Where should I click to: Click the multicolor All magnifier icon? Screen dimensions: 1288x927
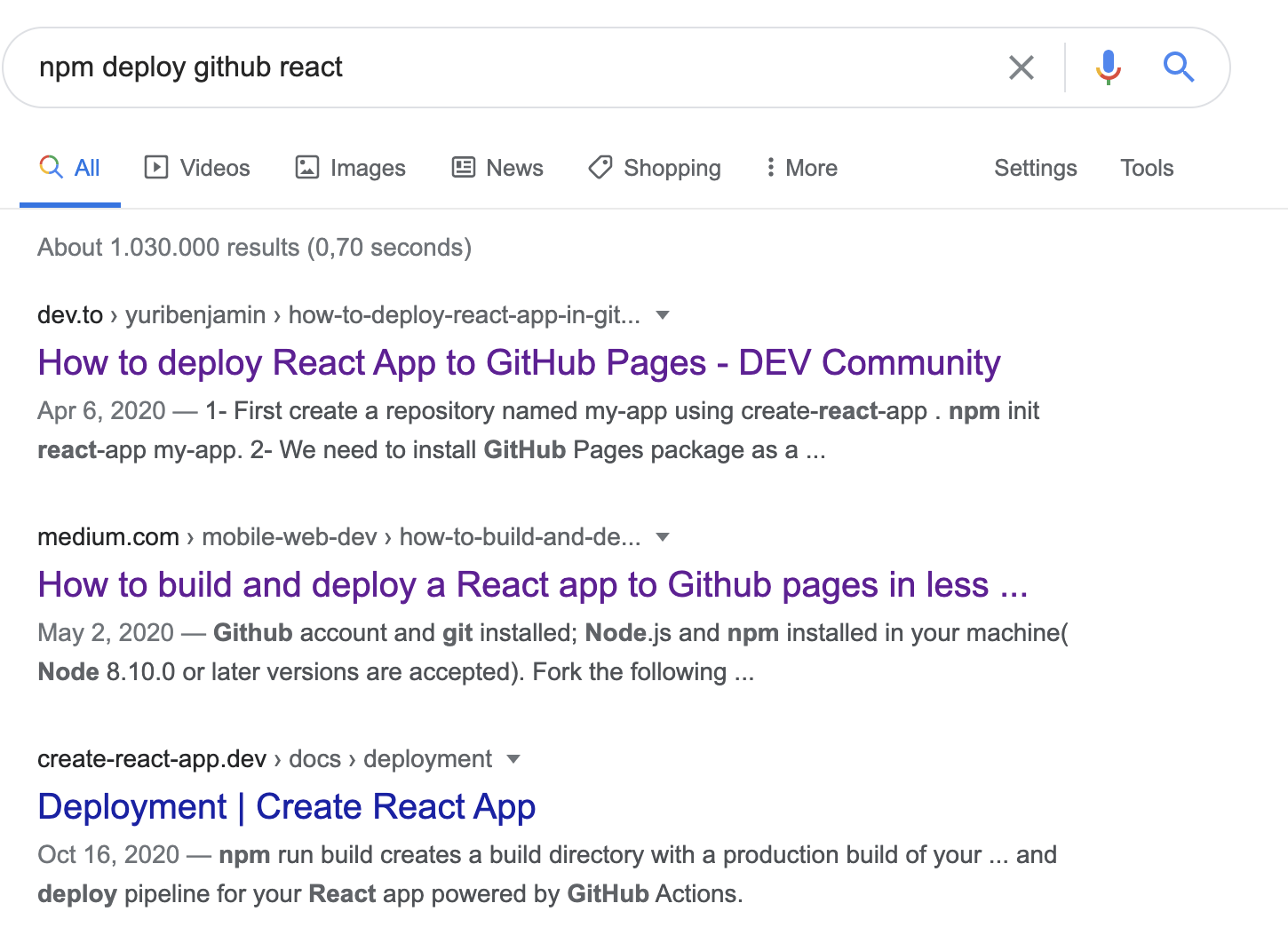coord(52,167)
